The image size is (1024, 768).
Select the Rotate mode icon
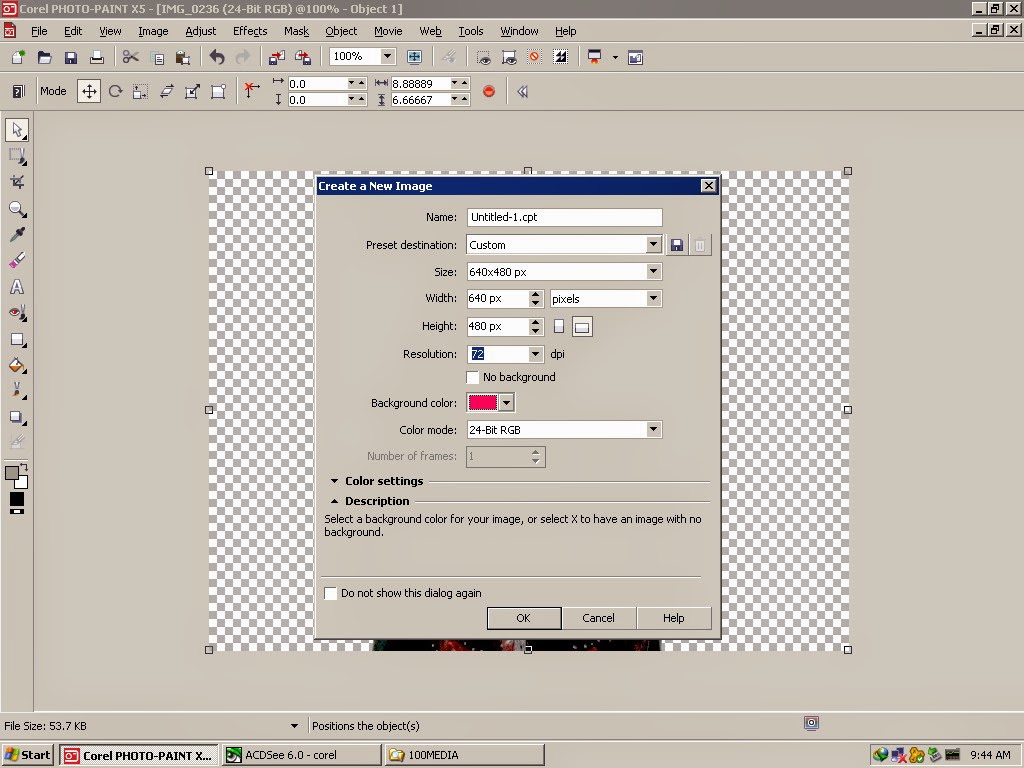click(x=116, y=91)
